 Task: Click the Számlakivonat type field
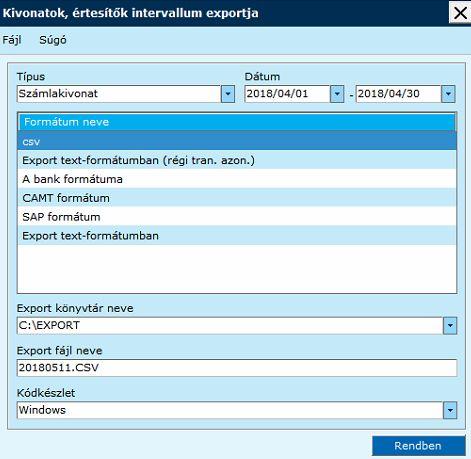119,94
